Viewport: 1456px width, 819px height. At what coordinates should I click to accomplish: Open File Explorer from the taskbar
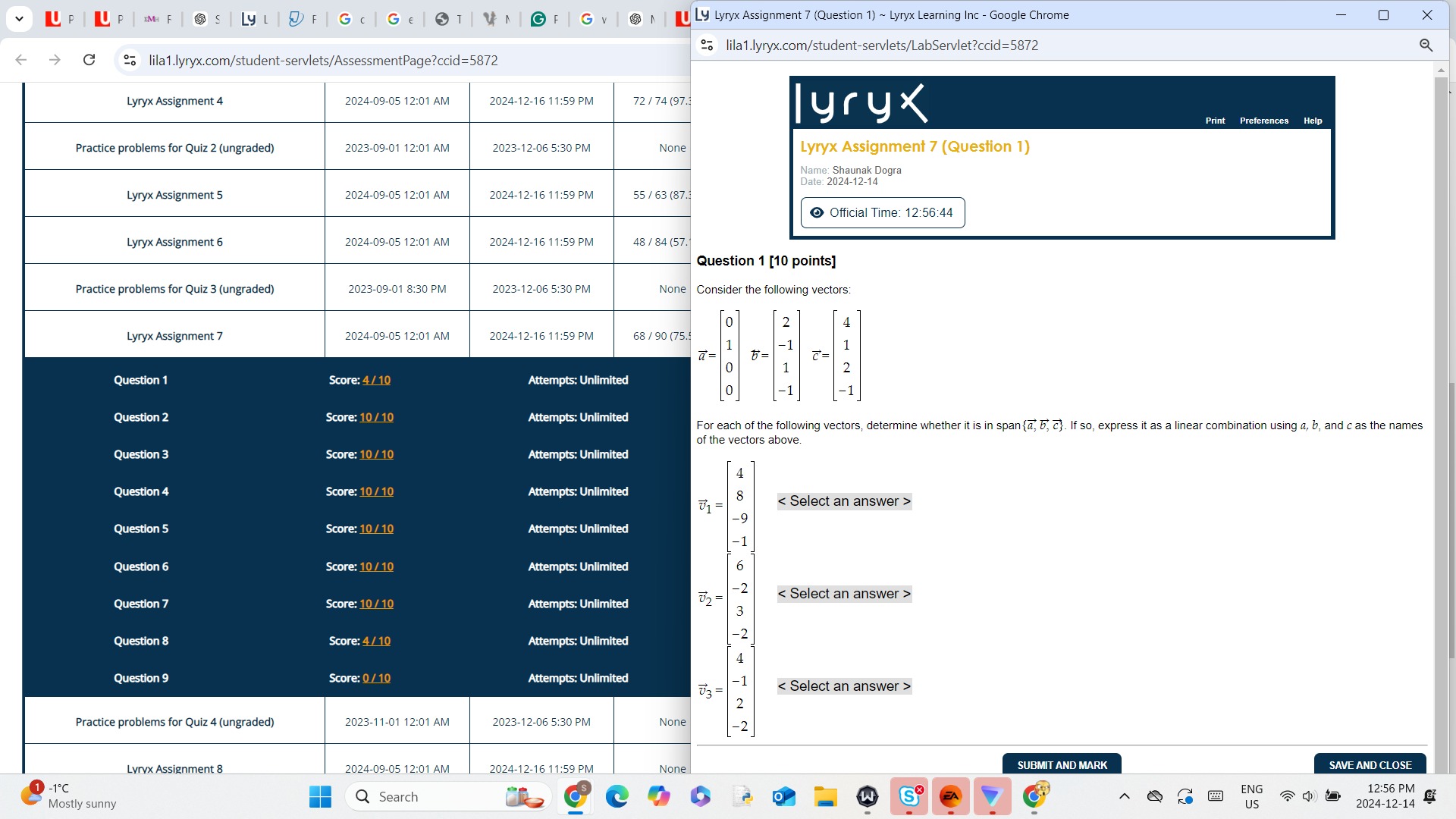coord(826,796)
